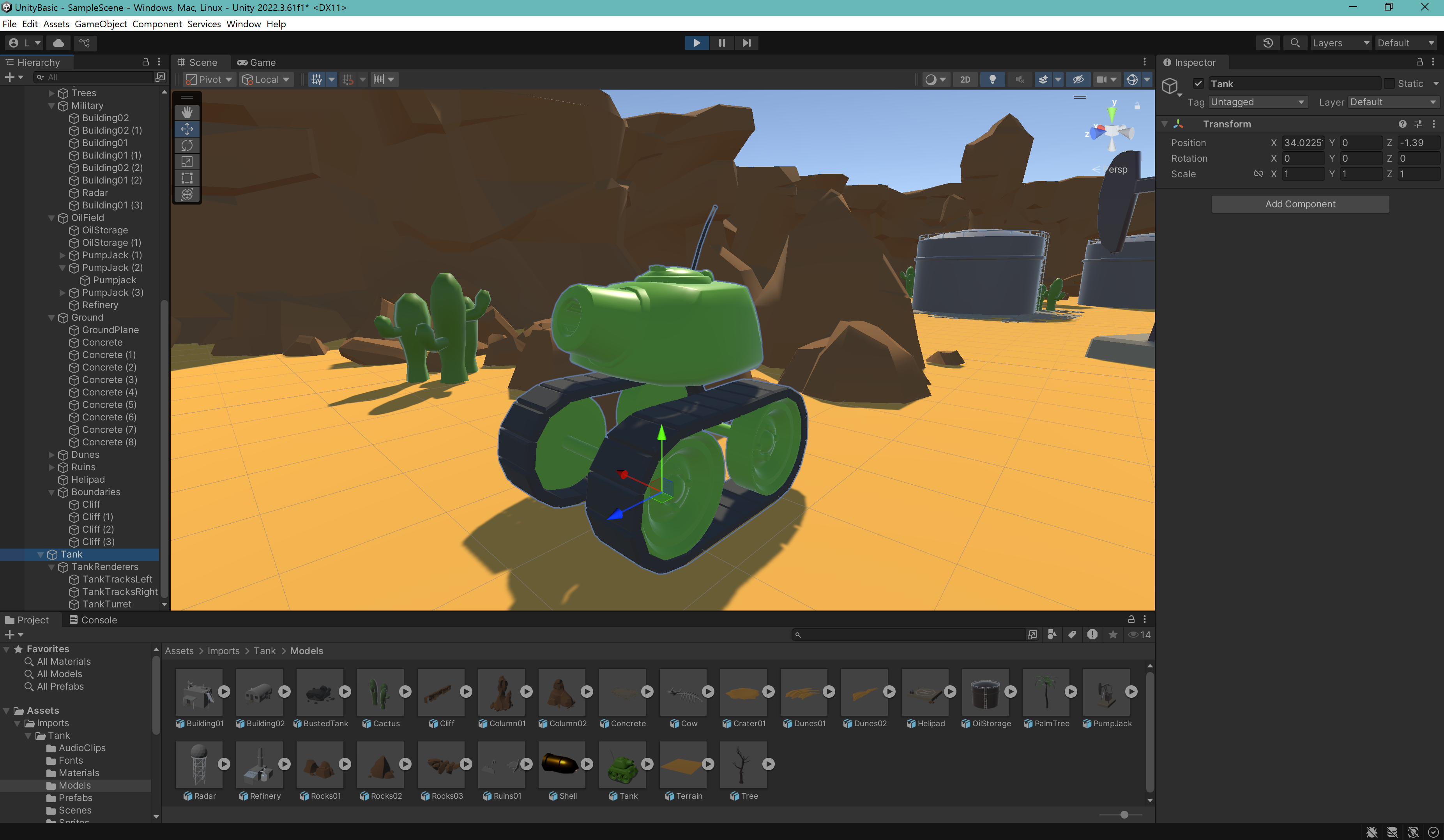
Task: Click the Project icon size slider
Action: tap(1124, 815)
